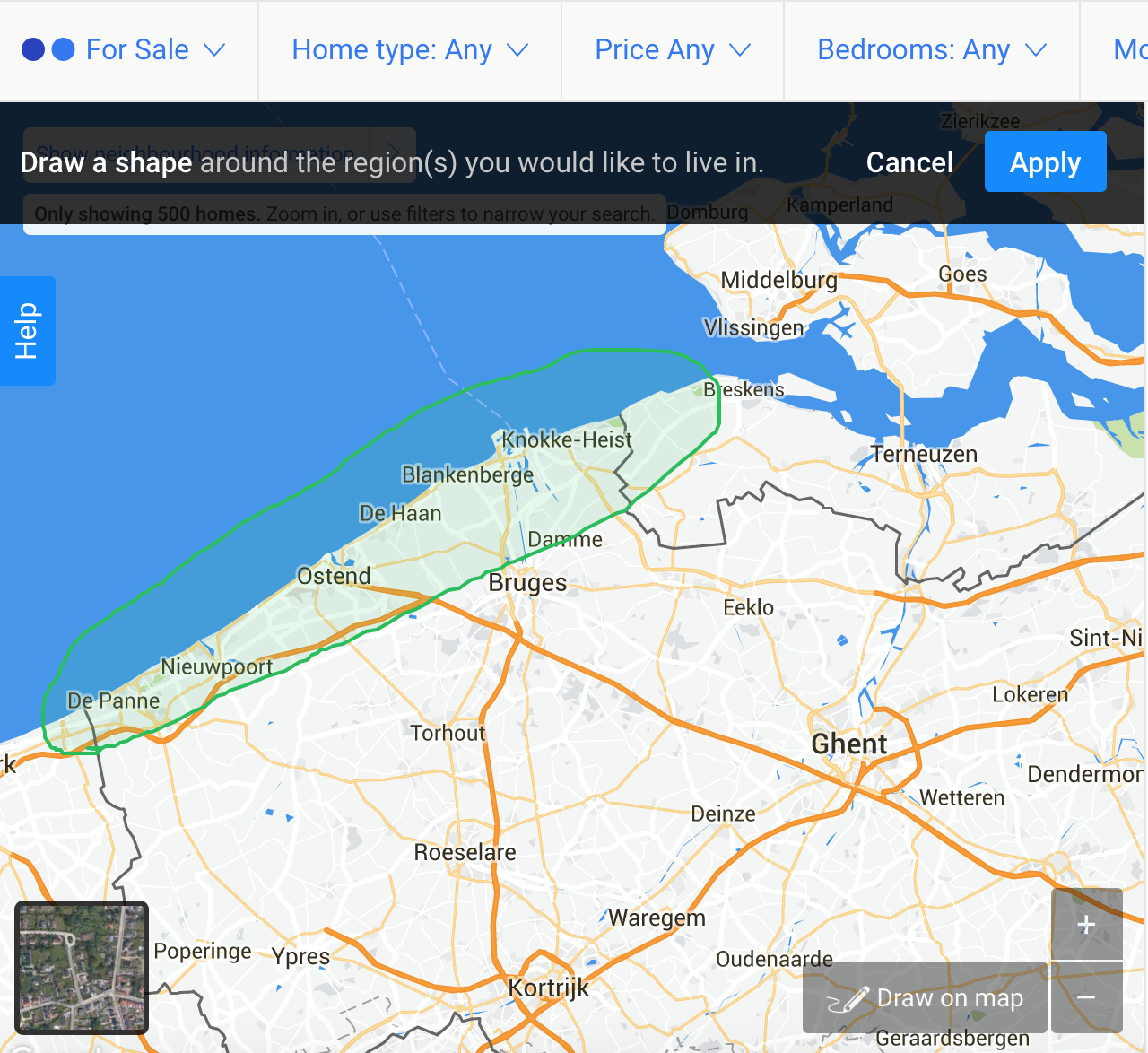Click the Blankenberge map label
This screenshot has width=1148, height=1053.
click(x=467, y=474)
